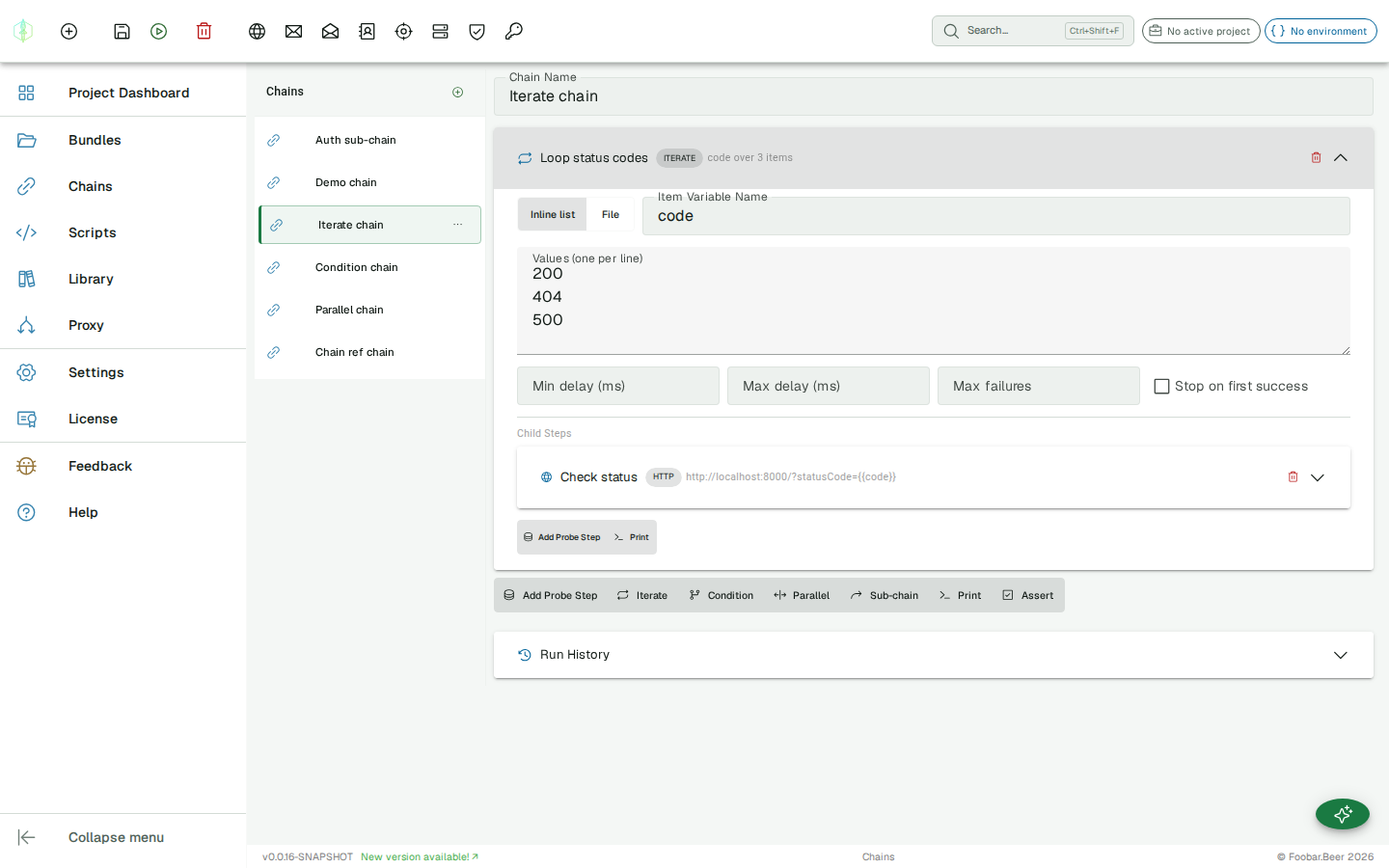Collapse the Loop status codes step
The image size is (1389, 868).
point(1341,157)
